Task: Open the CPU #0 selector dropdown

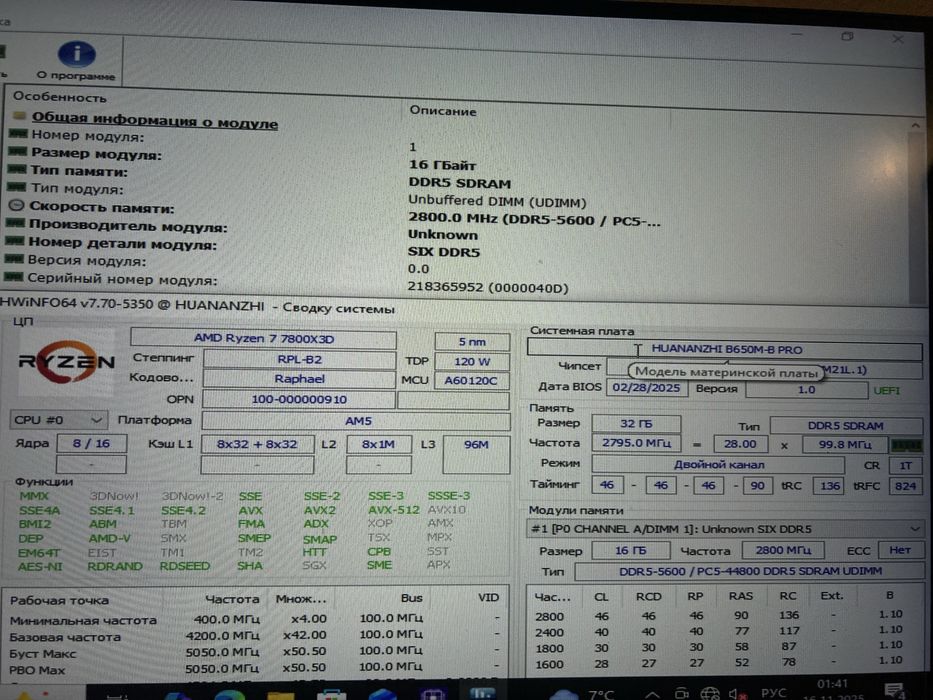Action: [x=58, y=420]
